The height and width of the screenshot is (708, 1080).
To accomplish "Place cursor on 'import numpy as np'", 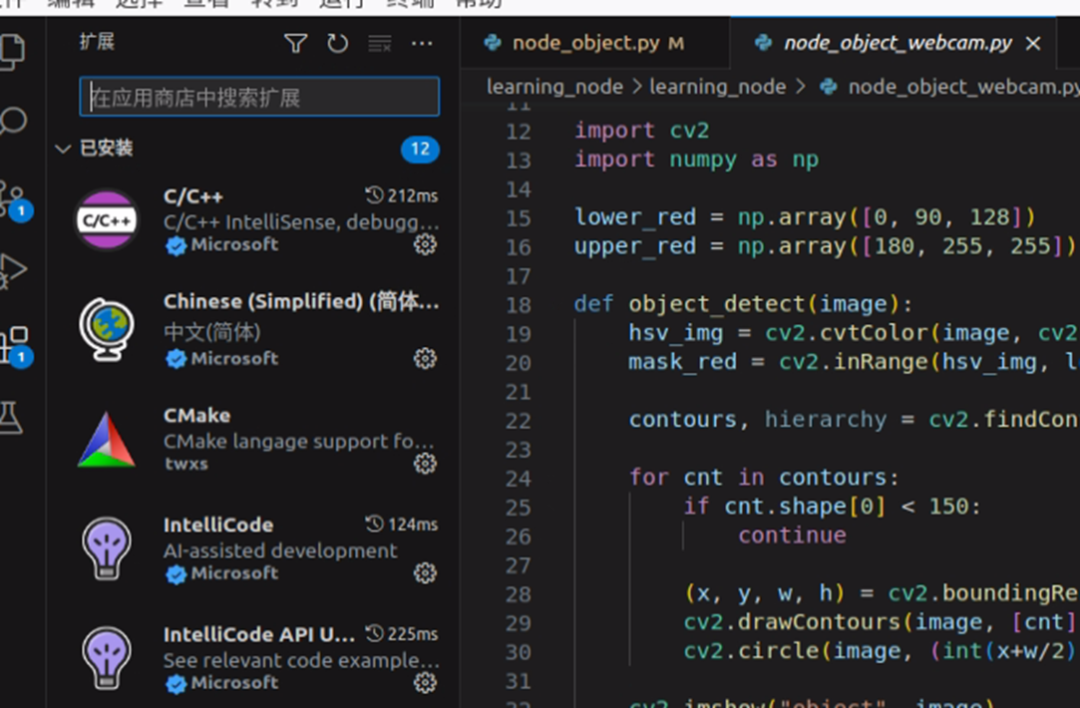I will 696,159.
